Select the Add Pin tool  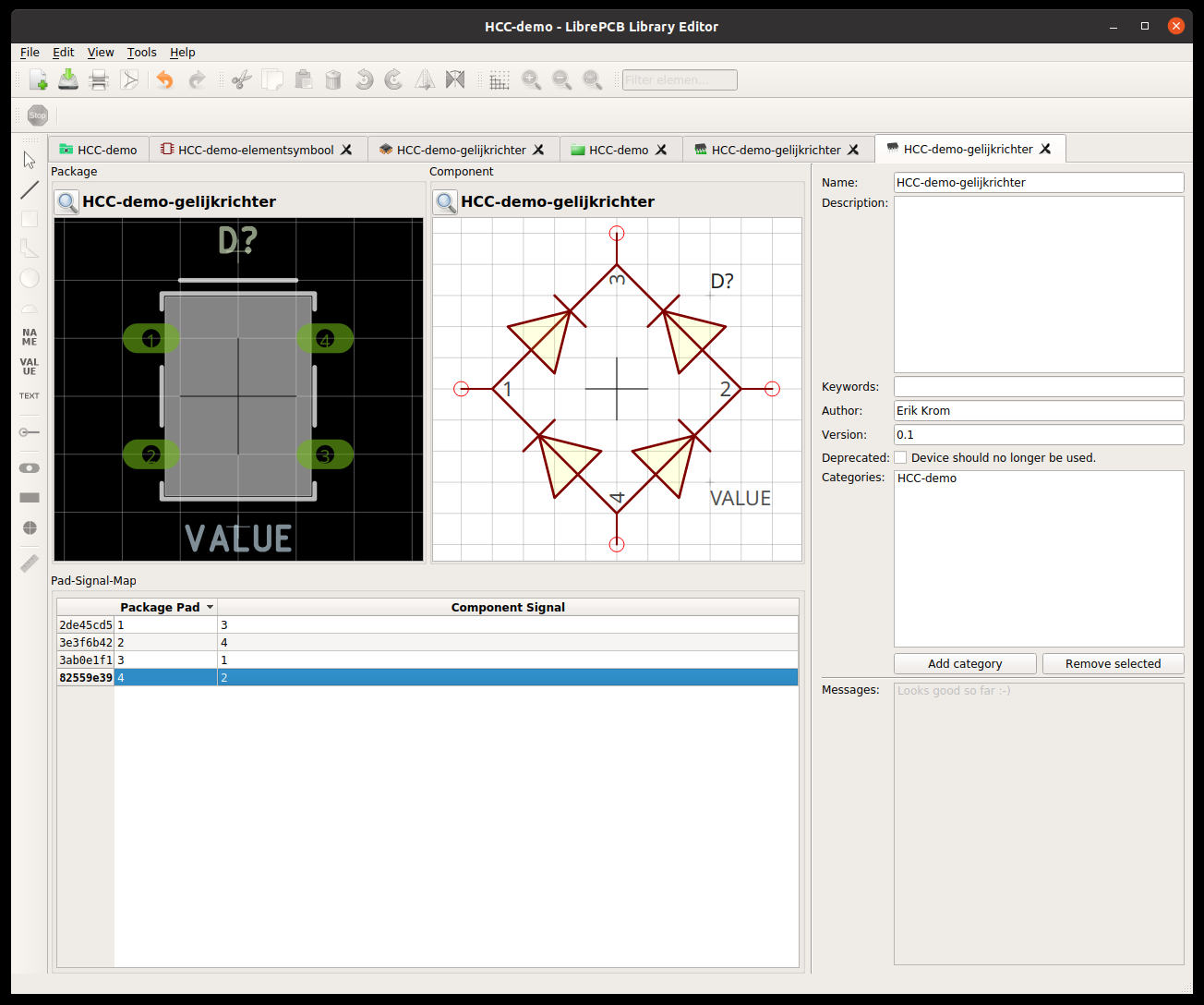point(30,432)
